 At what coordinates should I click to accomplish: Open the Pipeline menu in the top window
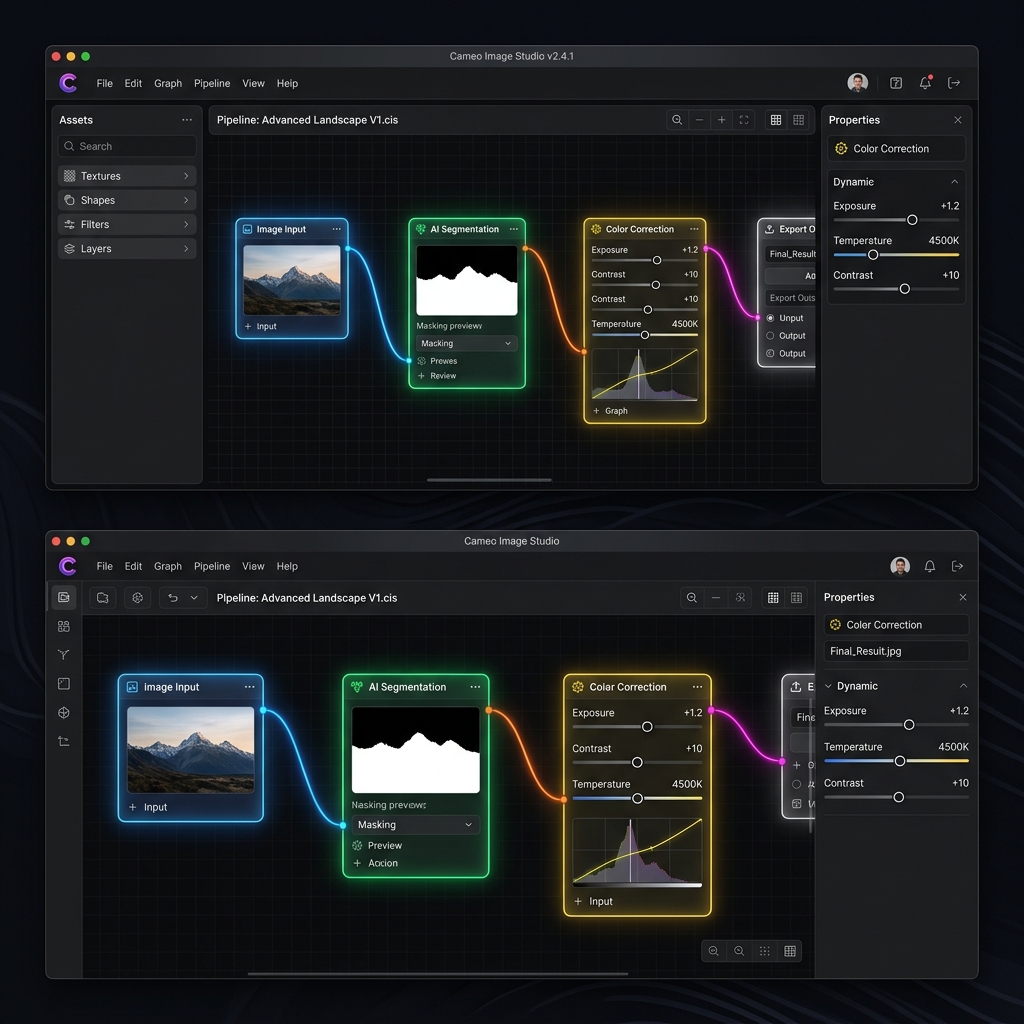point(212,84)
